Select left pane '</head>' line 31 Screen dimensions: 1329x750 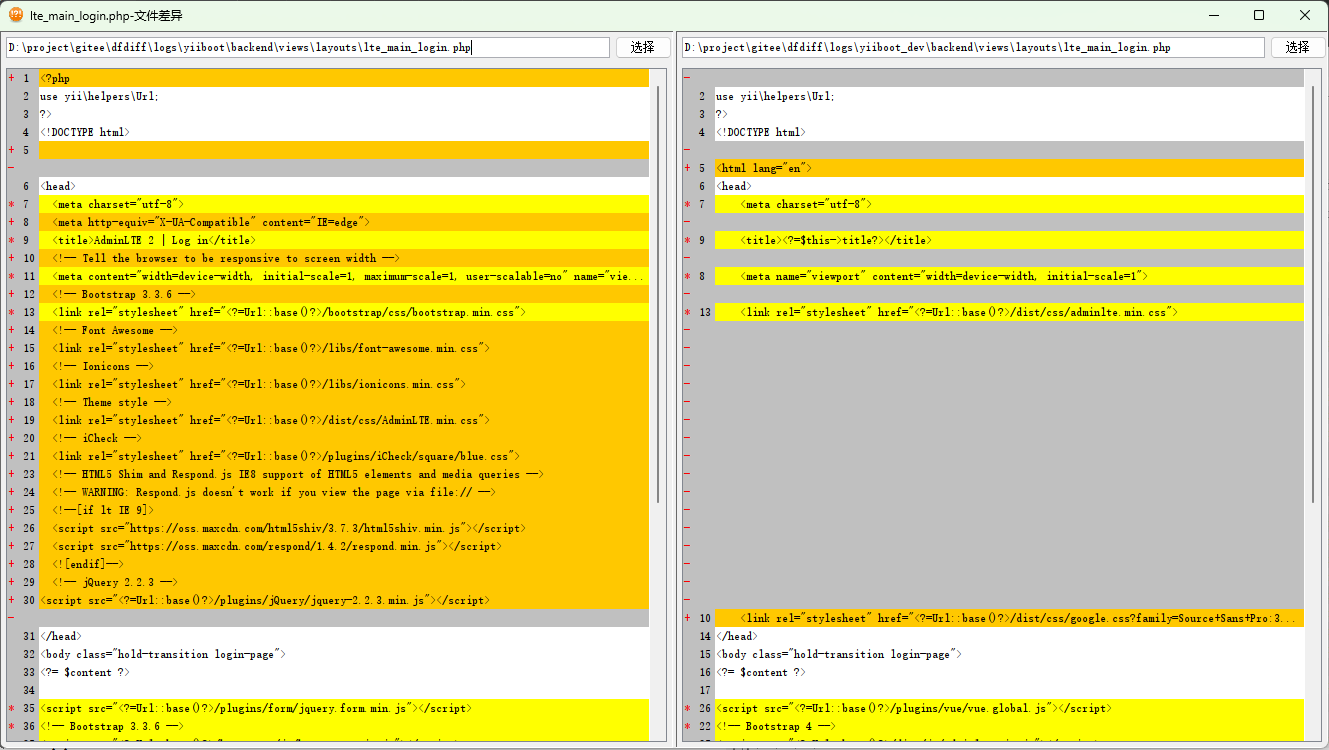coord(344,636)
